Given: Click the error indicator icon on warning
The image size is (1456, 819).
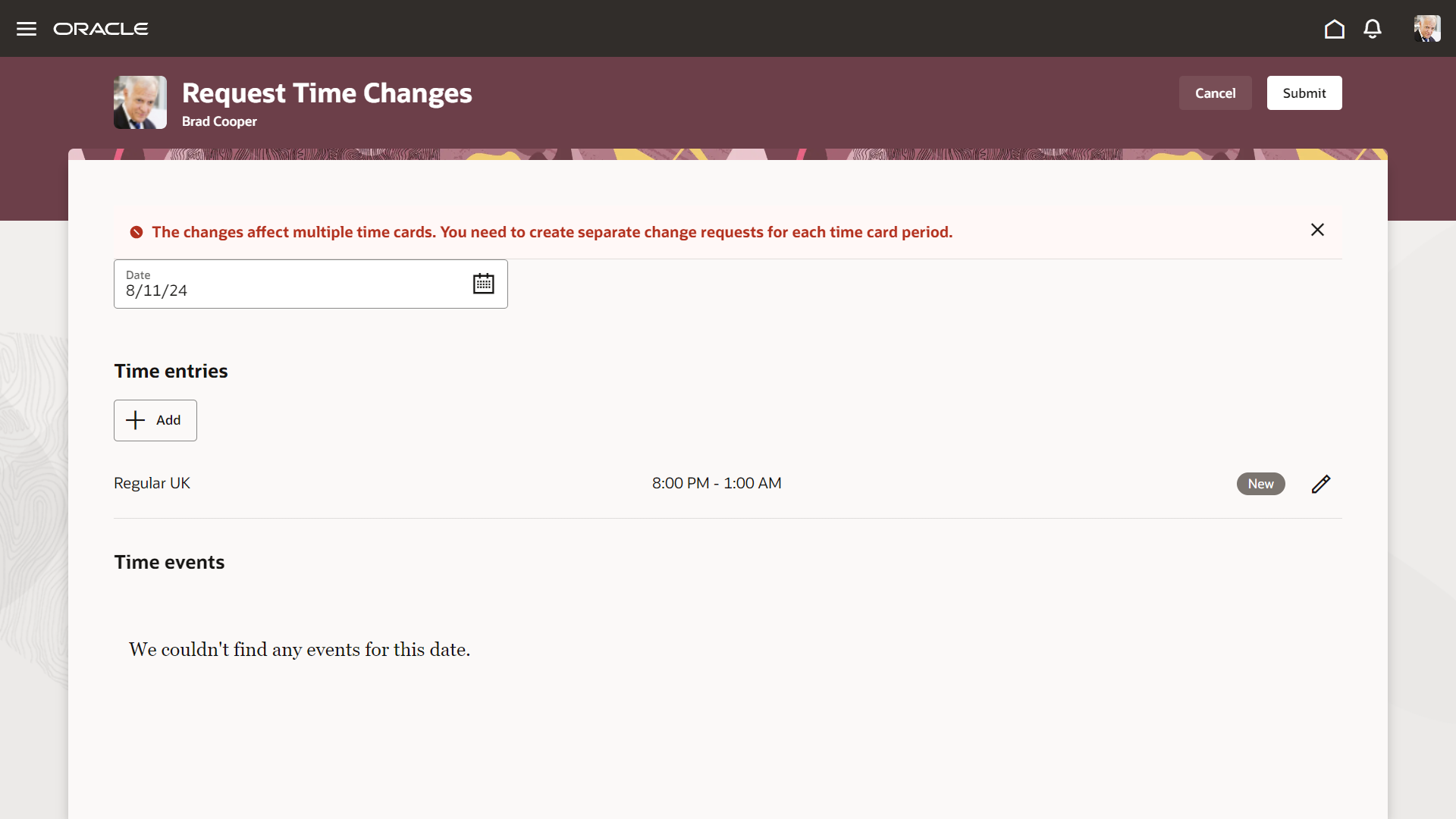Looking at the screenshot, I should pos(136,232).
